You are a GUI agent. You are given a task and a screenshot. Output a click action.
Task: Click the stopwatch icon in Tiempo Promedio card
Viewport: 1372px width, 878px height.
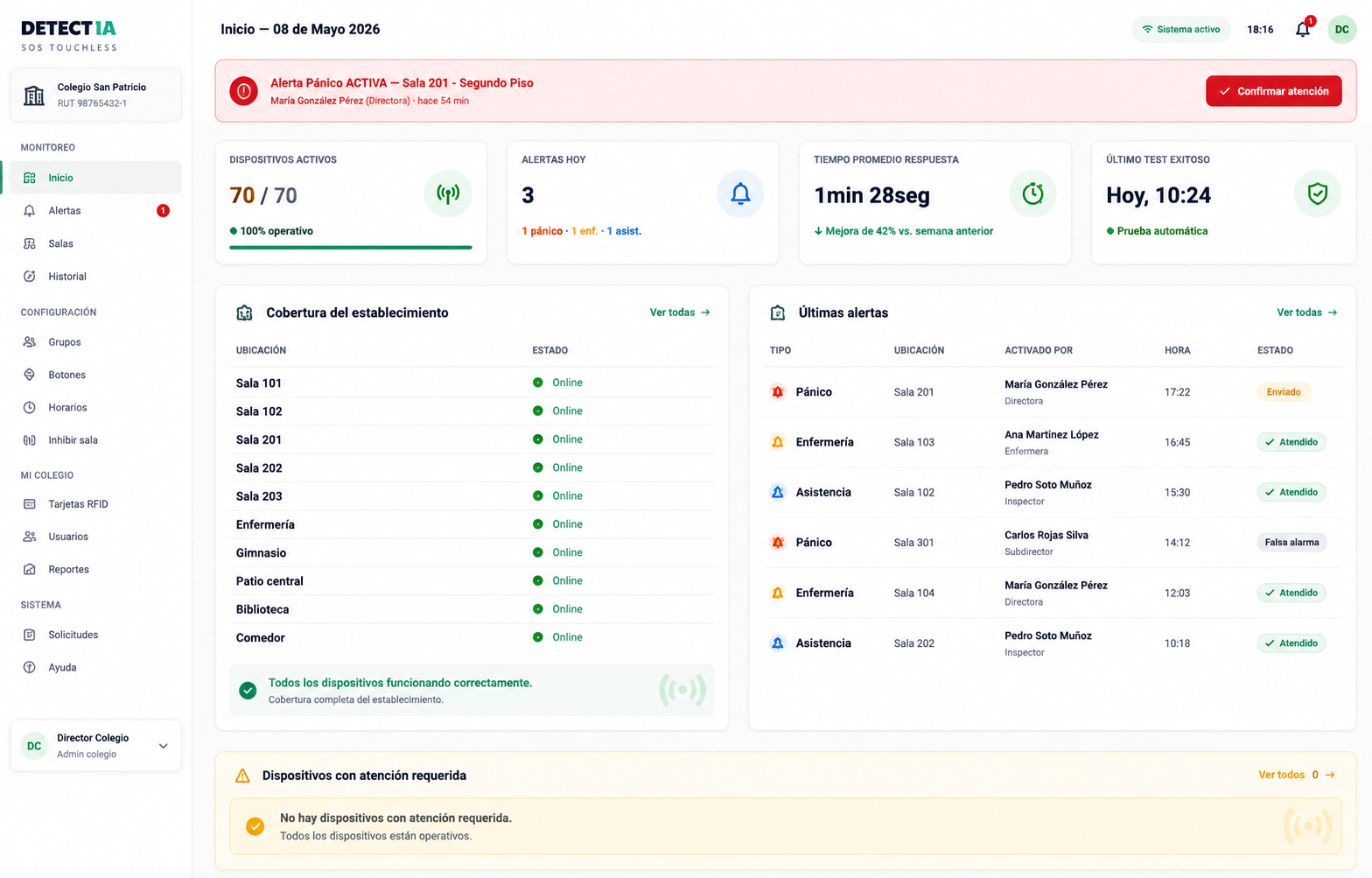[1032, 193]
